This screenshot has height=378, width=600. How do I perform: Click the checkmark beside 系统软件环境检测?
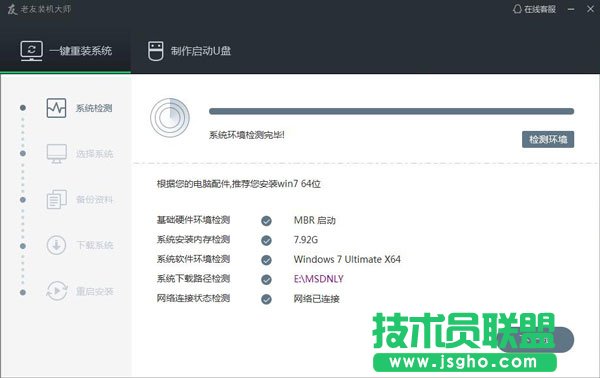266,260
